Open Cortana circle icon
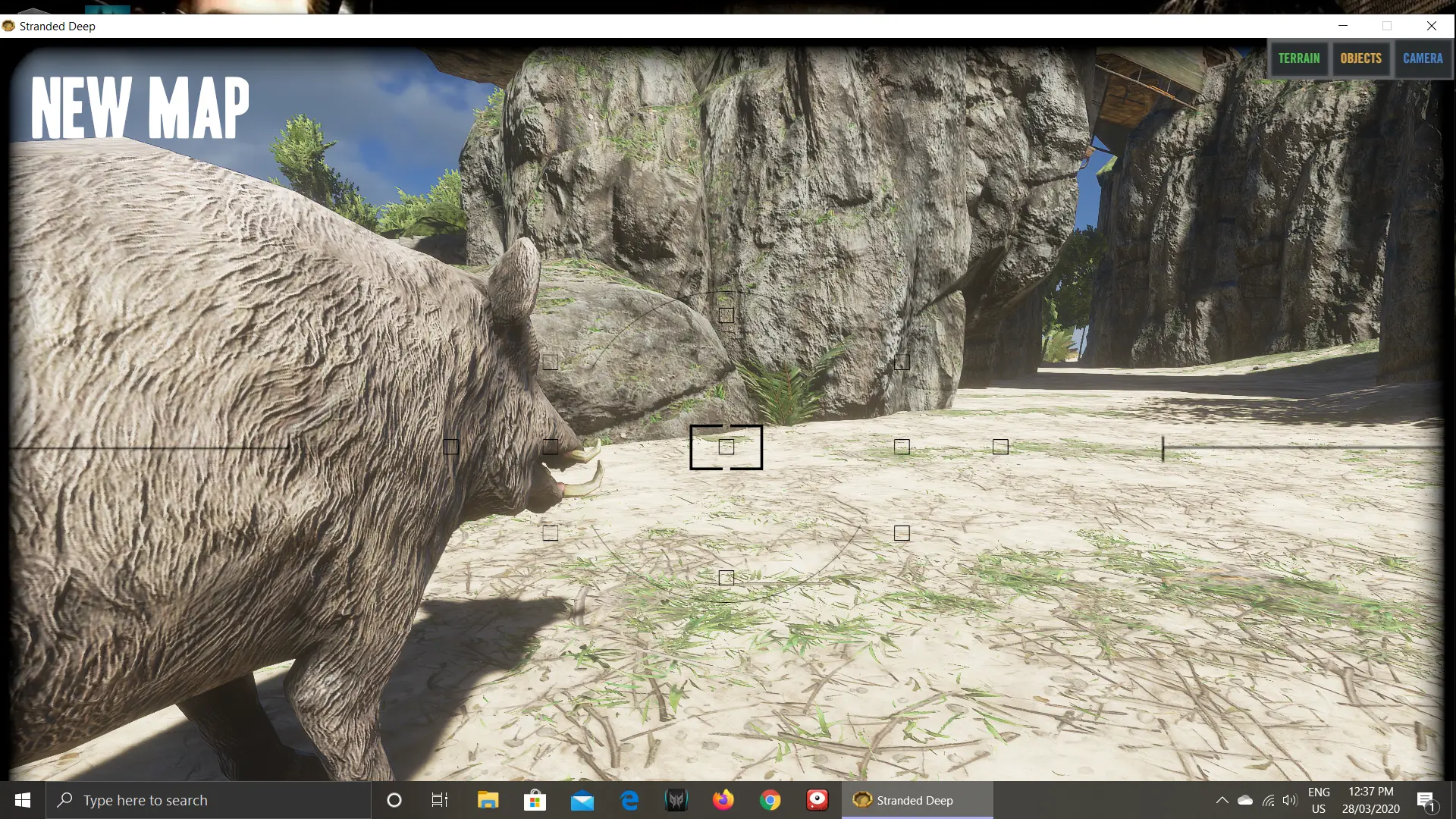Screen dimensions: 1456x819 click(394, 800)
